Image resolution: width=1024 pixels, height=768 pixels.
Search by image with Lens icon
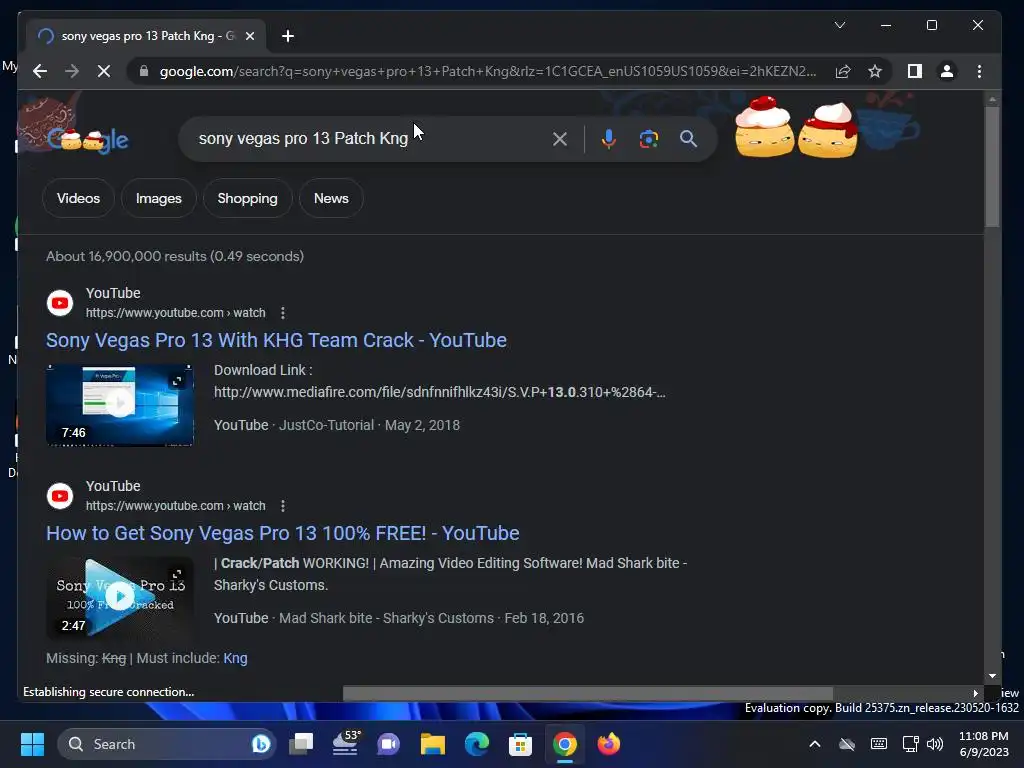pyautogui.click(x=648, y=138)
